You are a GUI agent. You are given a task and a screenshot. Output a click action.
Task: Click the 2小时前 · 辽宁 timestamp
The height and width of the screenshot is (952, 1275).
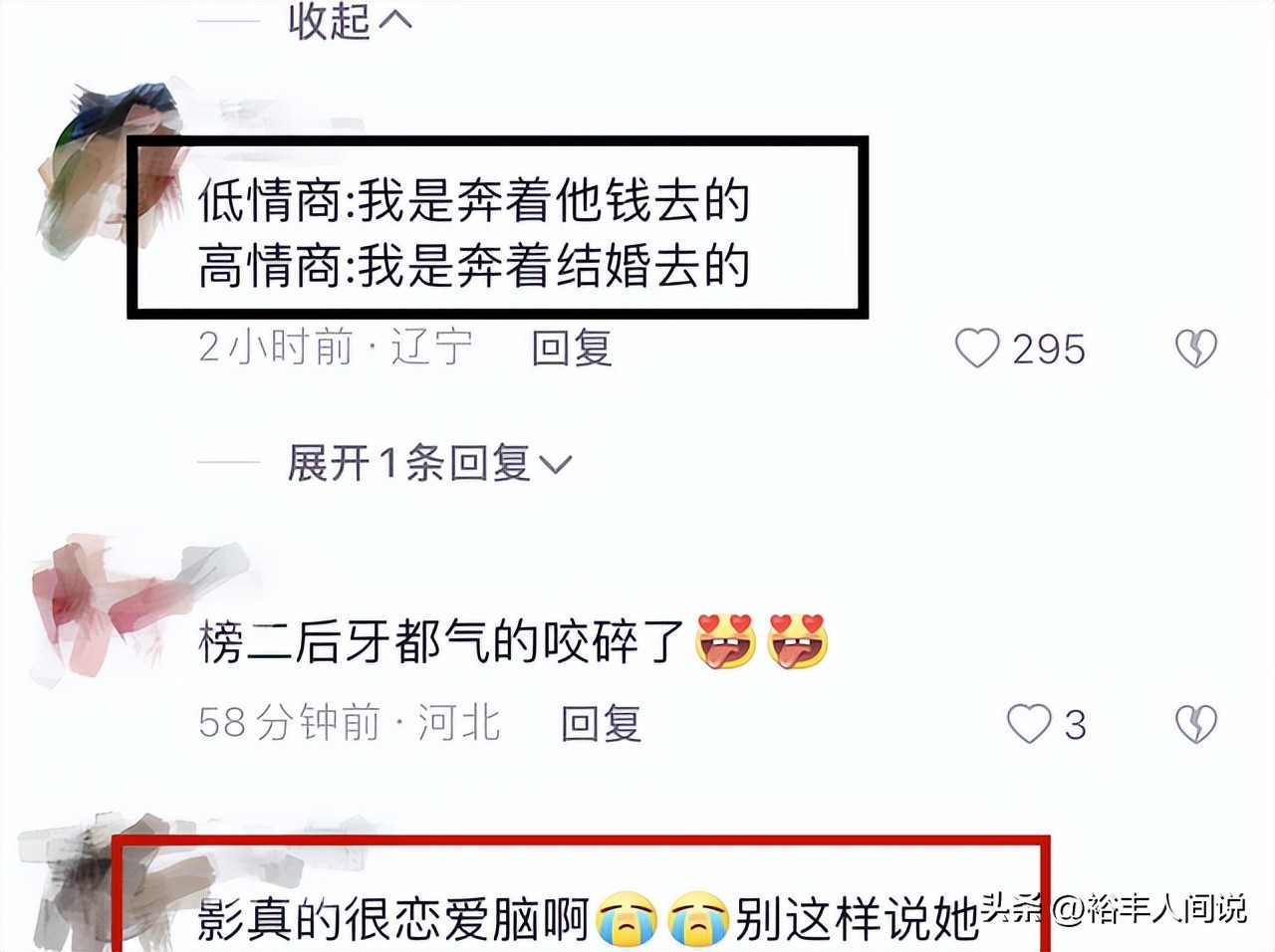pyautogui.click(x=335, y=349)
